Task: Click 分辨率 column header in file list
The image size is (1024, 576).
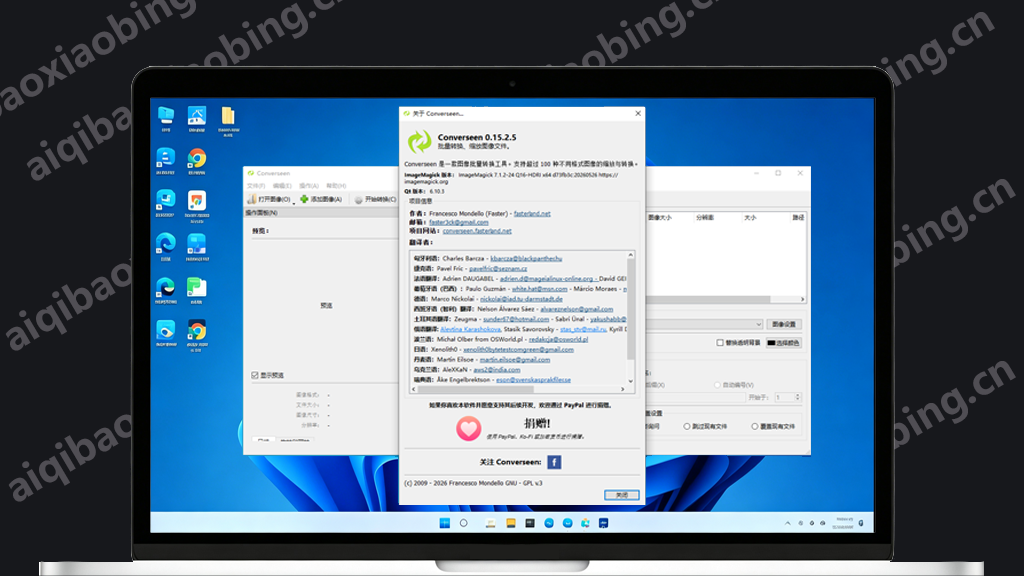Action: pos(705,217)
